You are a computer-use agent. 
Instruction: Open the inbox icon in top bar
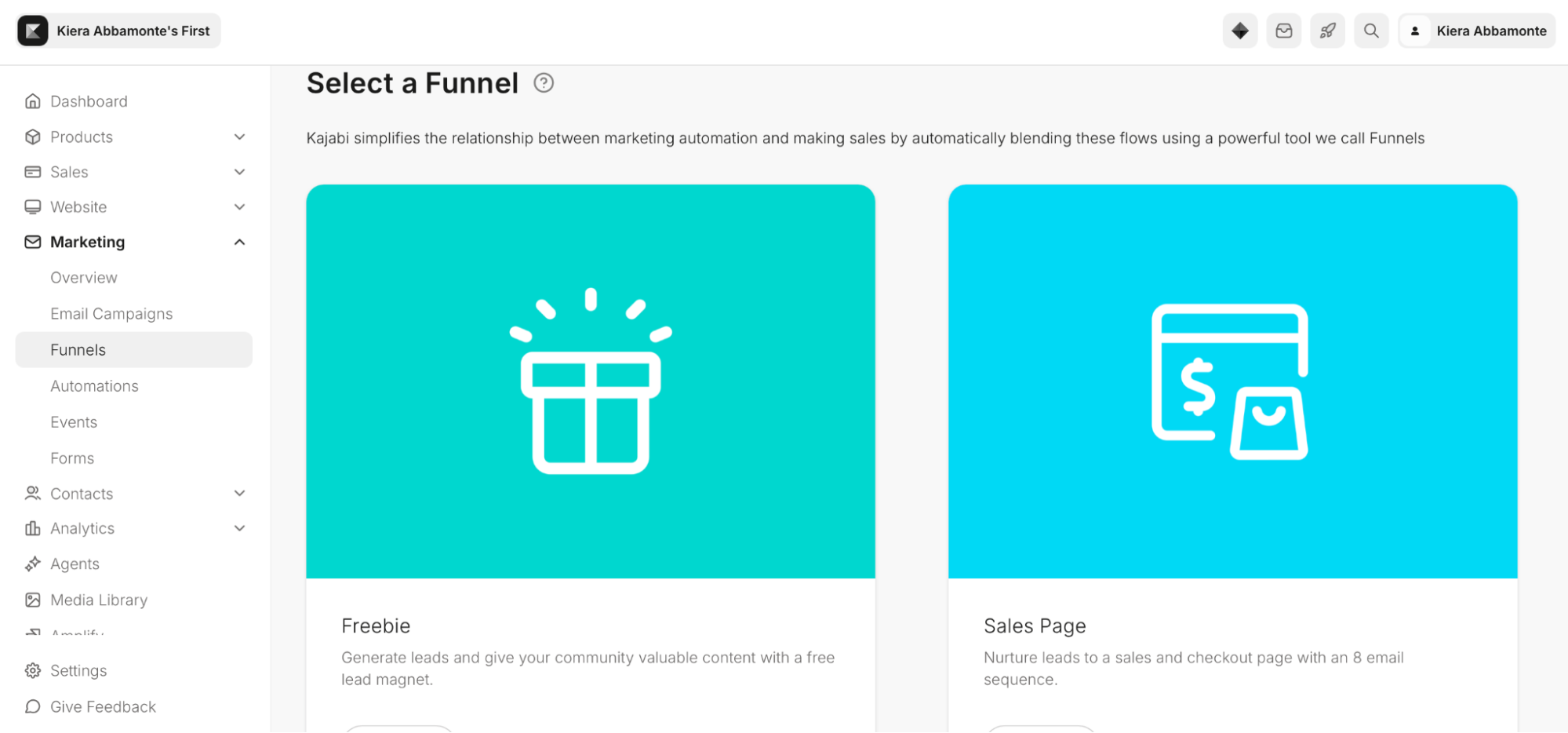coord(1283,31)
